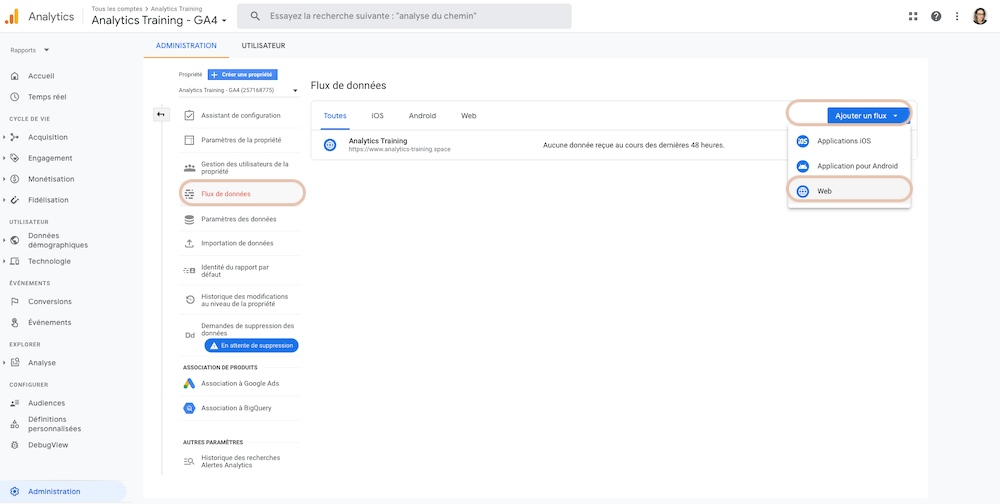Click the Audiences icon
1000x504 pixels.
15,403
